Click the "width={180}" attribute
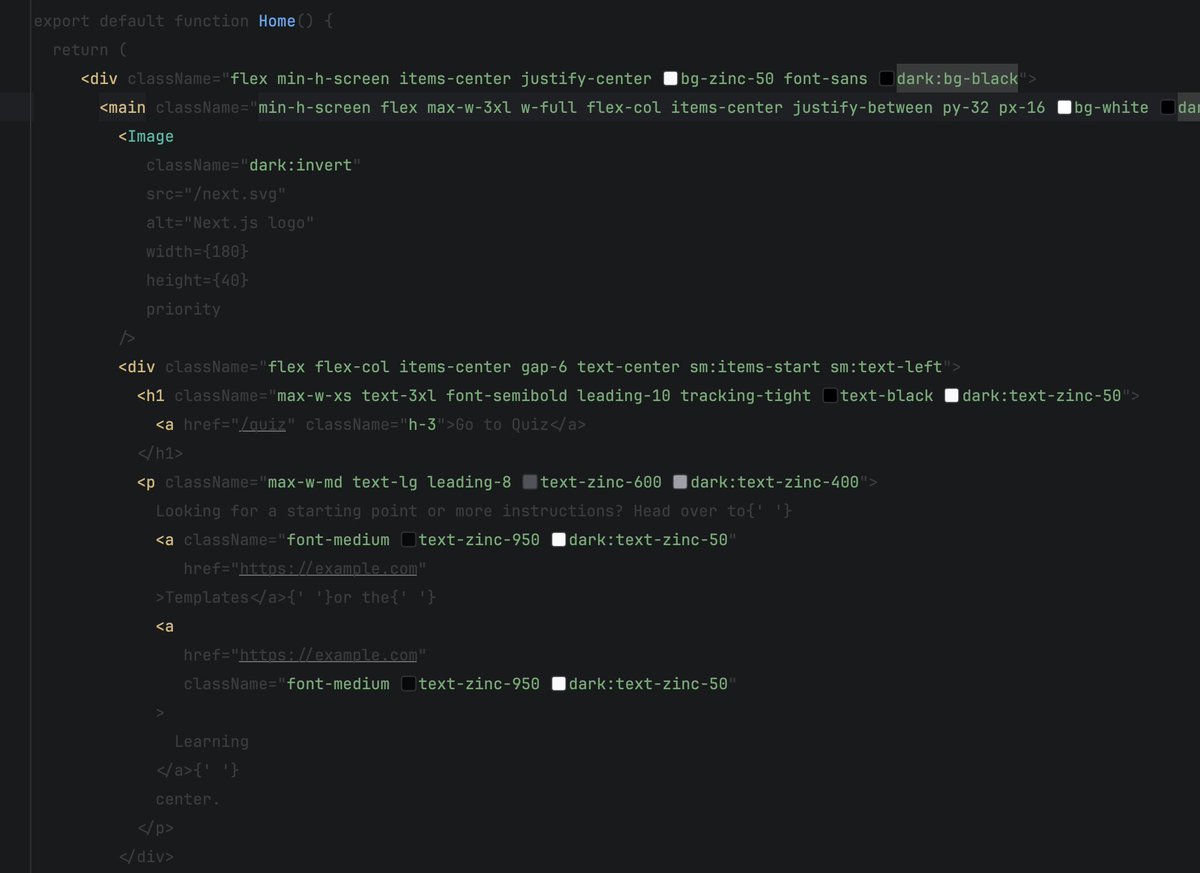 click(197, 252)
